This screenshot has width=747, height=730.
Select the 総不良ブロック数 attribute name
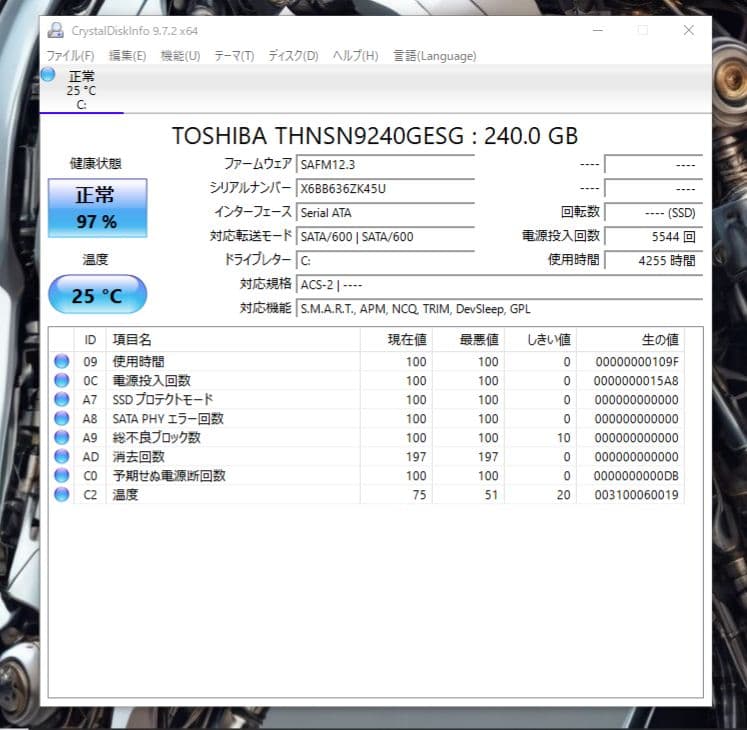pos(157,438)
